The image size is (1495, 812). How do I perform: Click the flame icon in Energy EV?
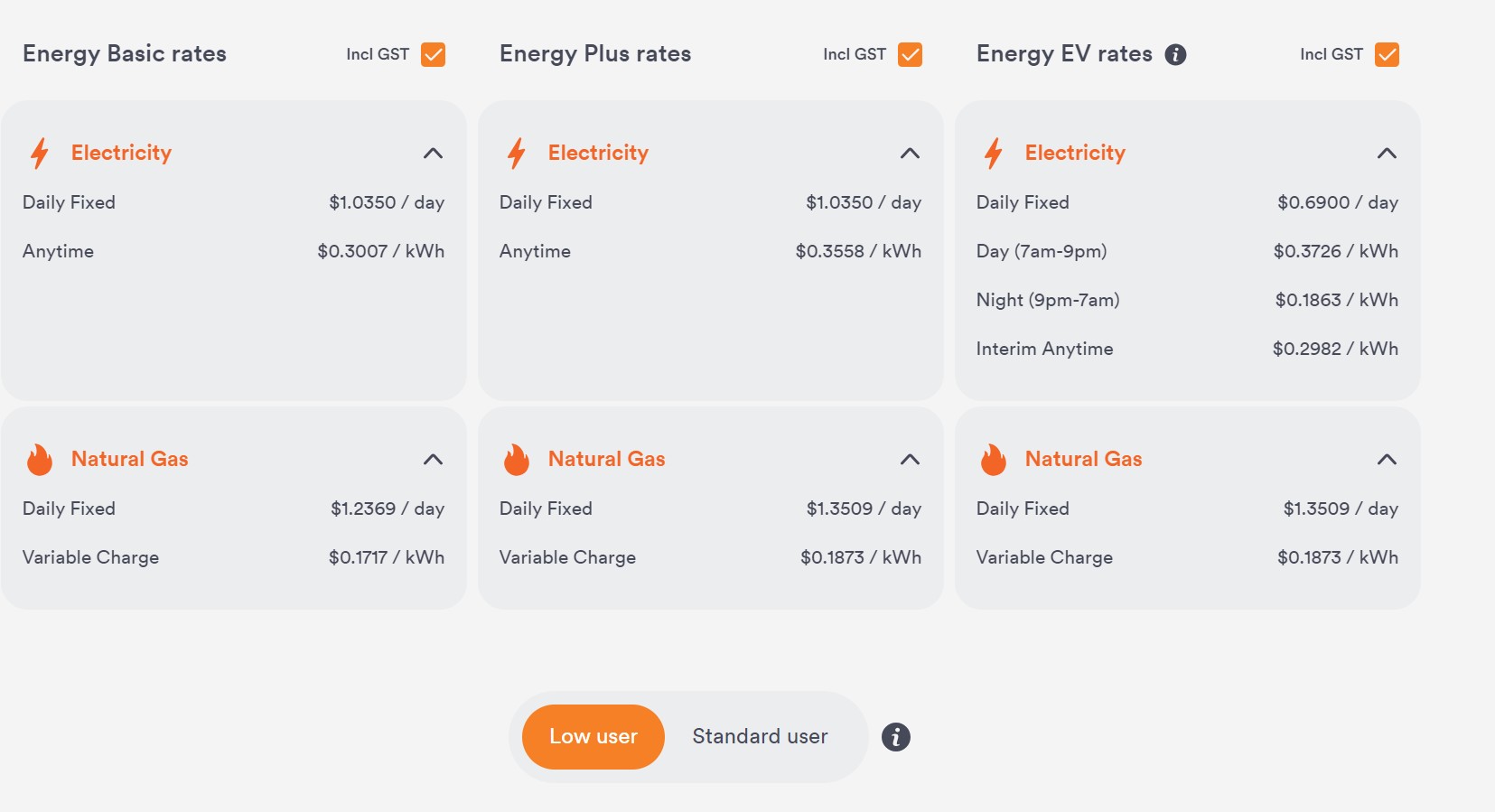994,460
